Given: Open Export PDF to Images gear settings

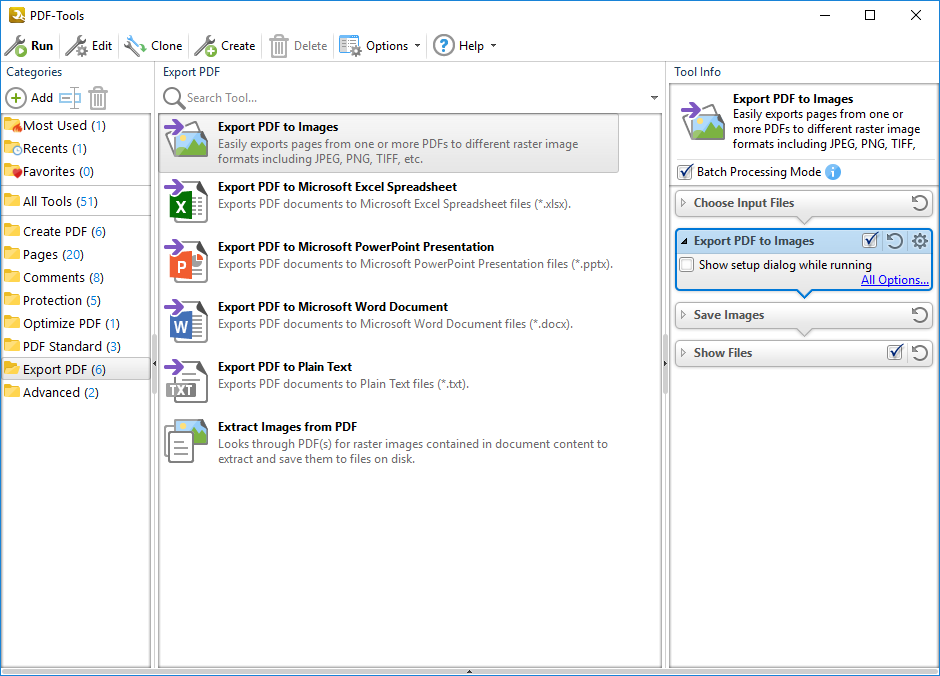Looking at the screenshot, I should pyautogui.click(x=920, y=241).
